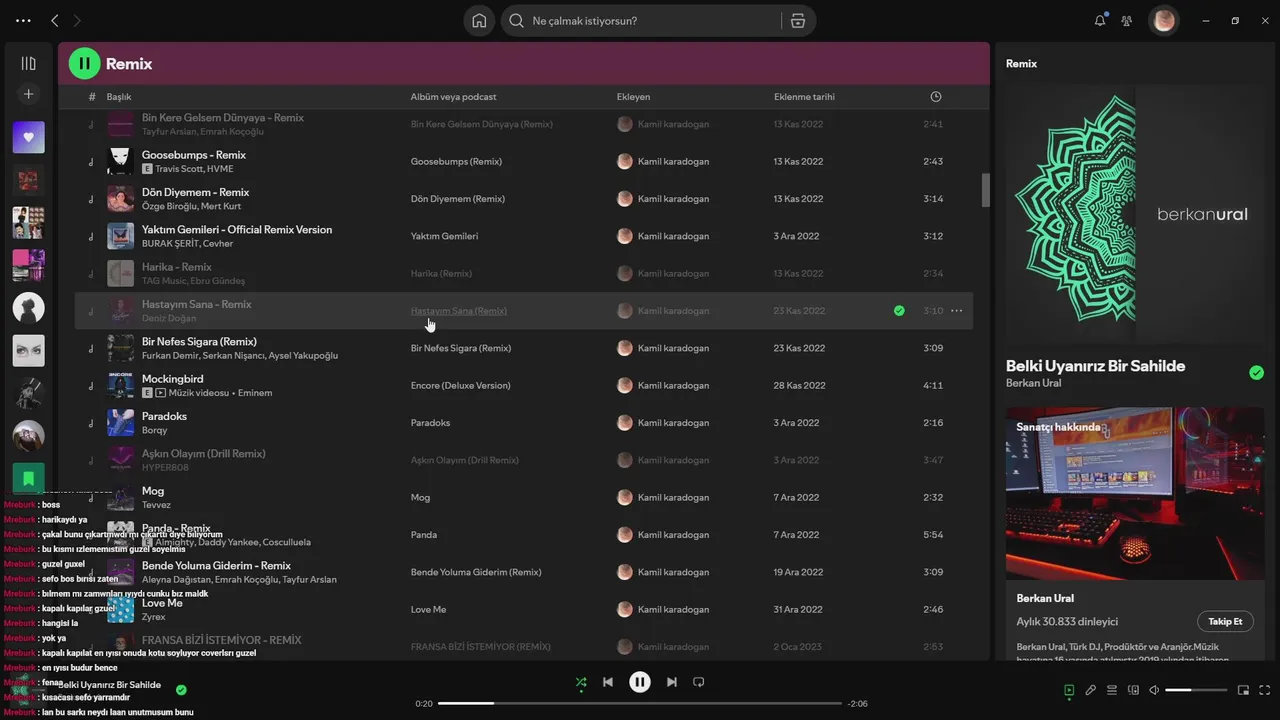Go back with the left arrow
Screen dimensions: 1280x720
point(55,20)
